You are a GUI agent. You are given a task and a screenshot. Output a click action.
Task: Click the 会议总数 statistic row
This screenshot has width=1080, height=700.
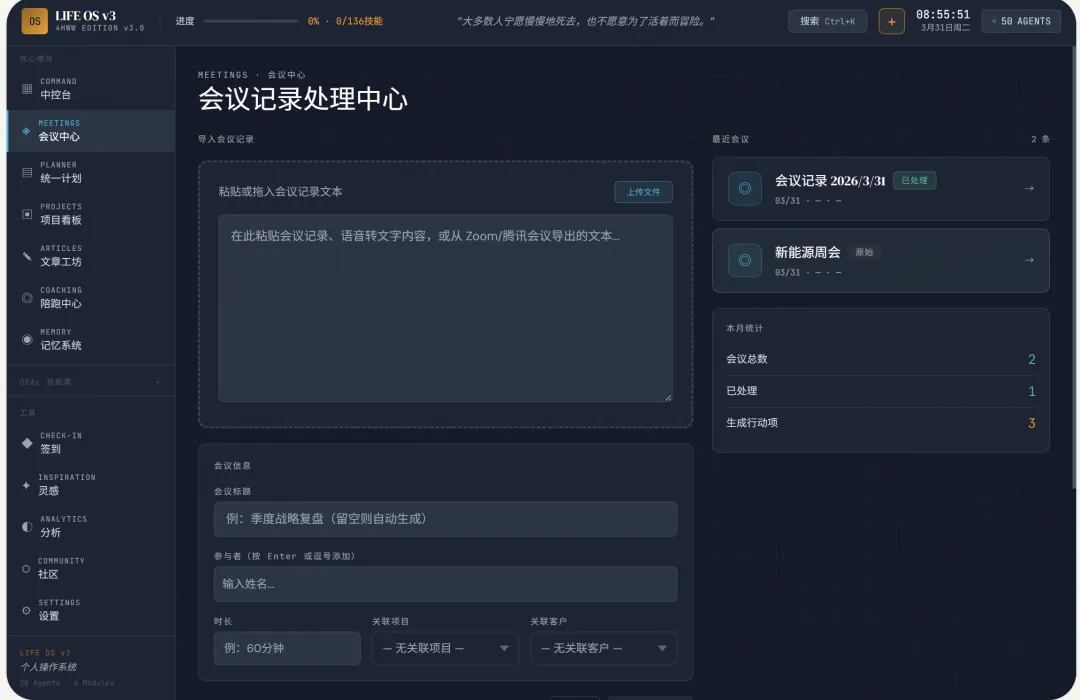click(x=880, y=359)
